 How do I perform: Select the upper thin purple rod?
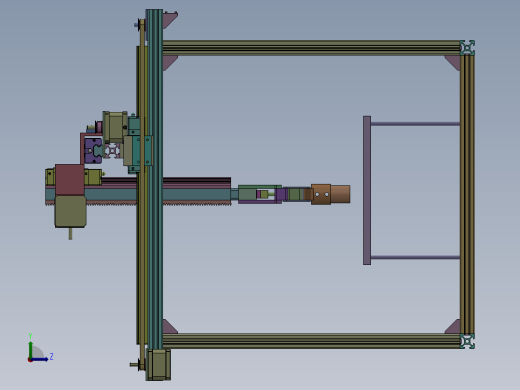(x=415, y=124)
